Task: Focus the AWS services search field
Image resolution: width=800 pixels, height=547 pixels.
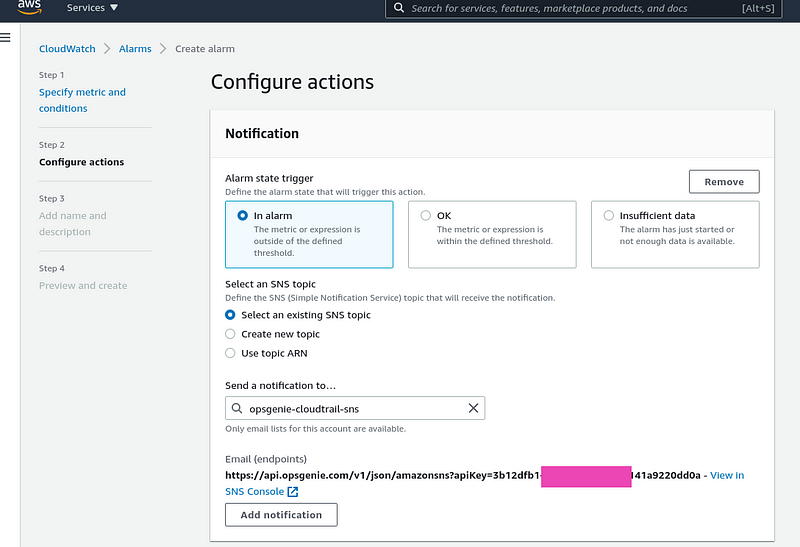Action: point(584,8)
